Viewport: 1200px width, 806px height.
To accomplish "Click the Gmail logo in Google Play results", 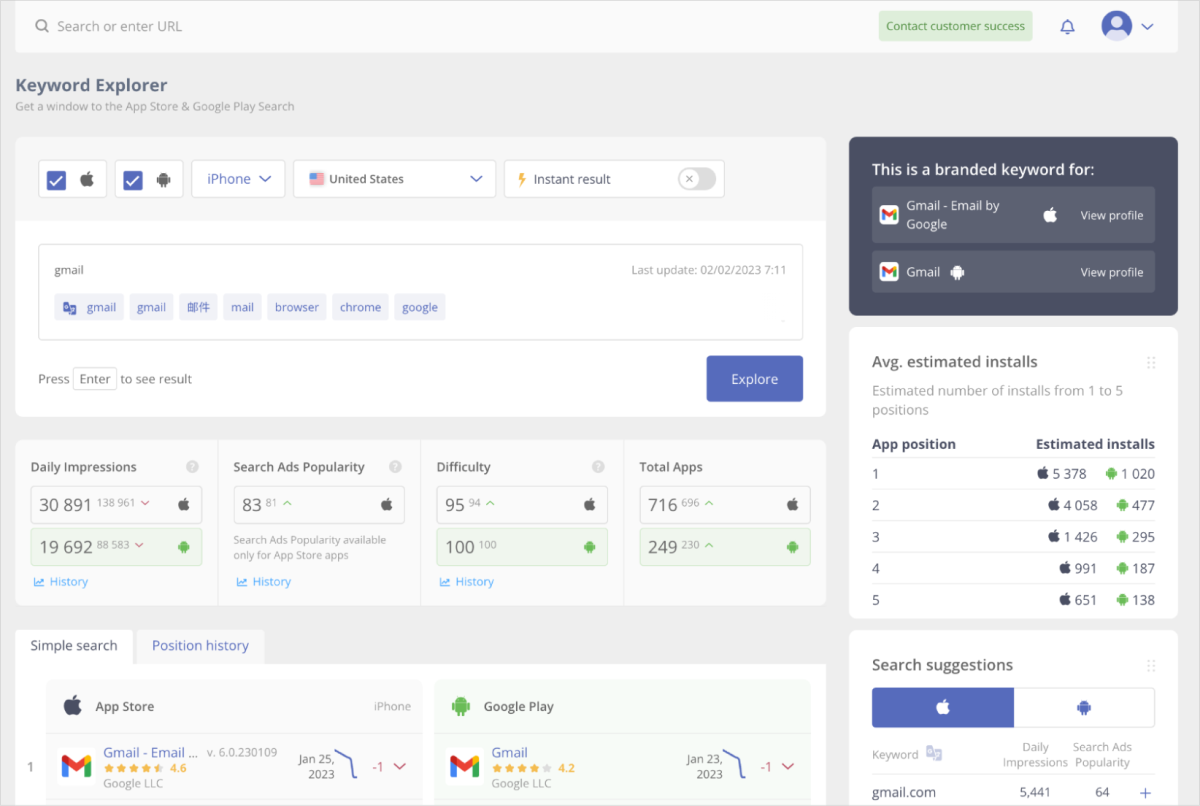I will click(464, 767).
